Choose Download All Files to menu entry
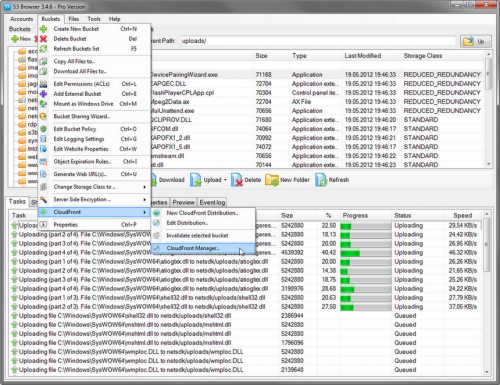The height and width of the screenshot is (385, 500). [94, 71]
